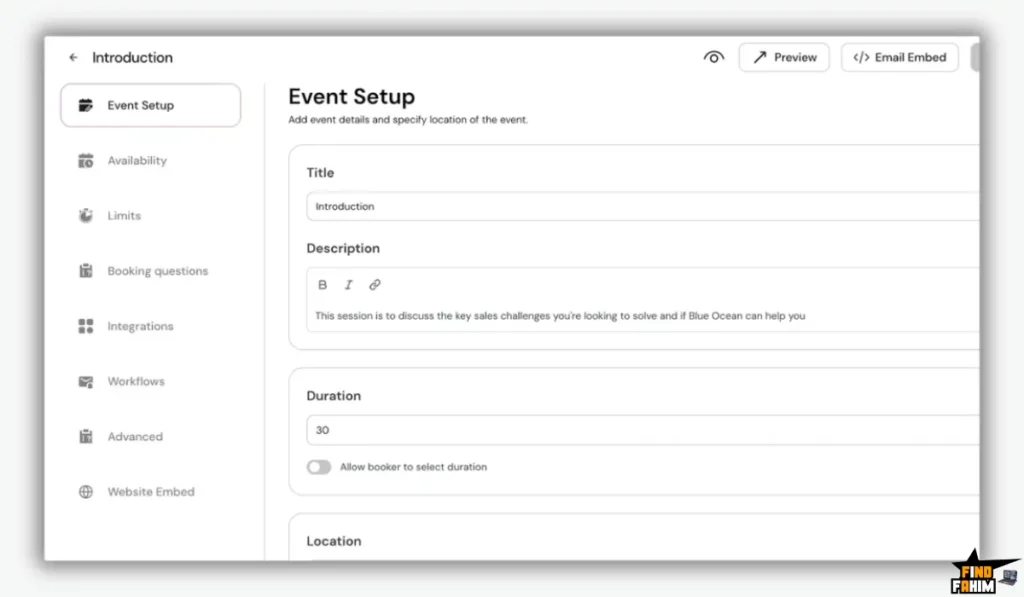Toggle Allow booker to select duration
The width and height of the screenshot is (1024, 597).
coord(319,467)
